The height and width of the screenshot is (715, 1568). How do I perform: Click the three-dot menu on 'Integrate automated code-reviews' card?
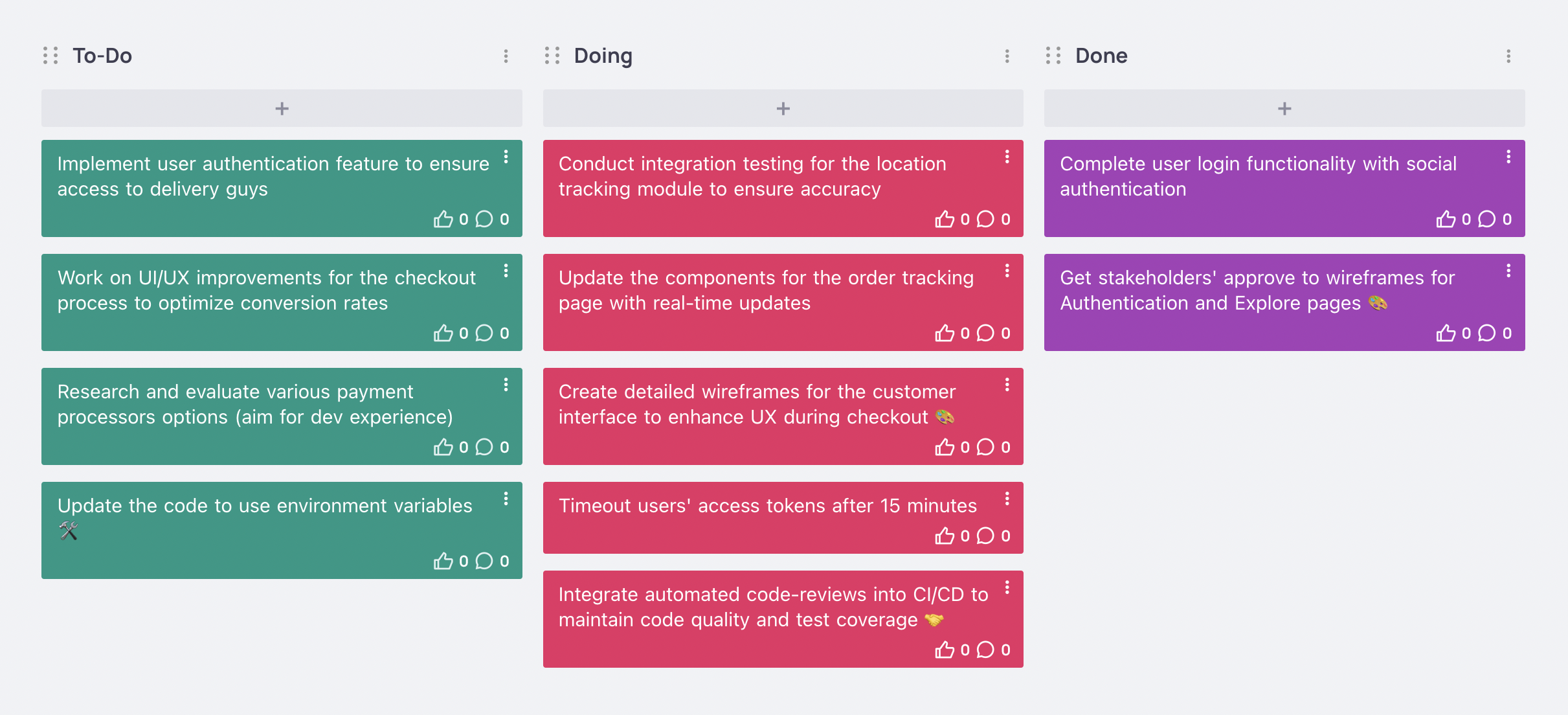coord(1007,590)
